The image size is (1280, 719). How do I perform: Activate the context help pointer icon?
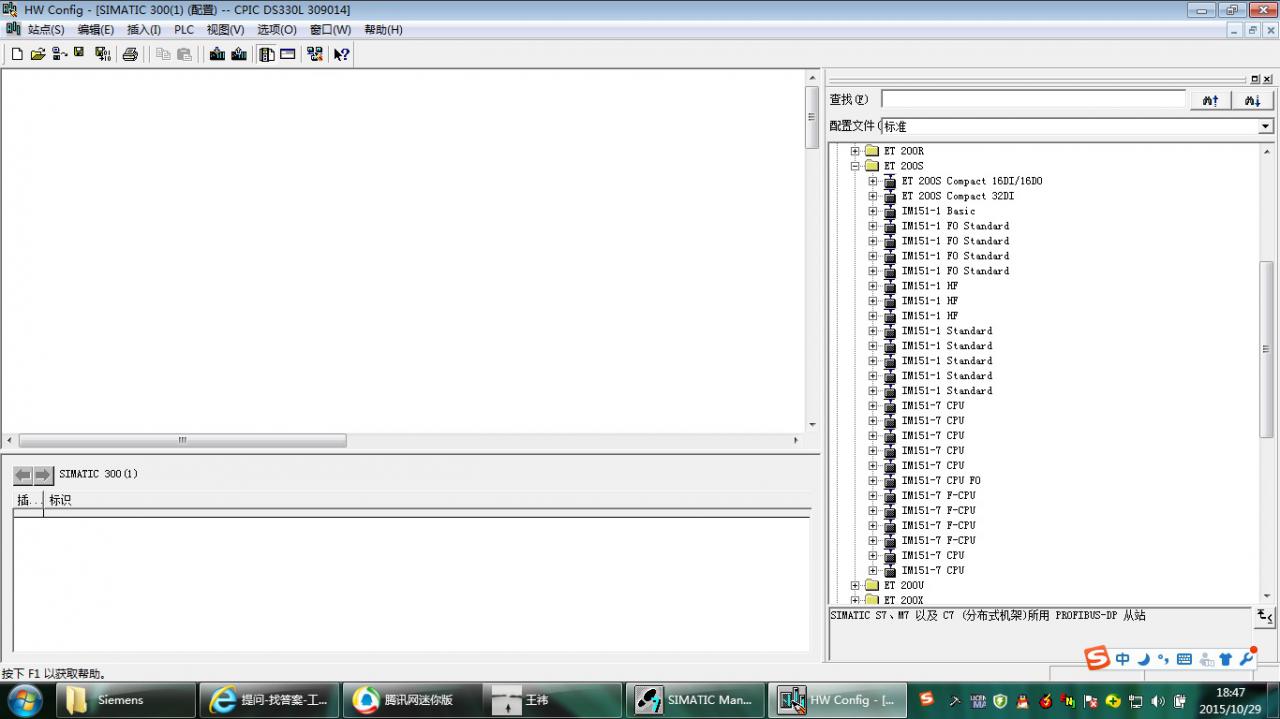342,54
